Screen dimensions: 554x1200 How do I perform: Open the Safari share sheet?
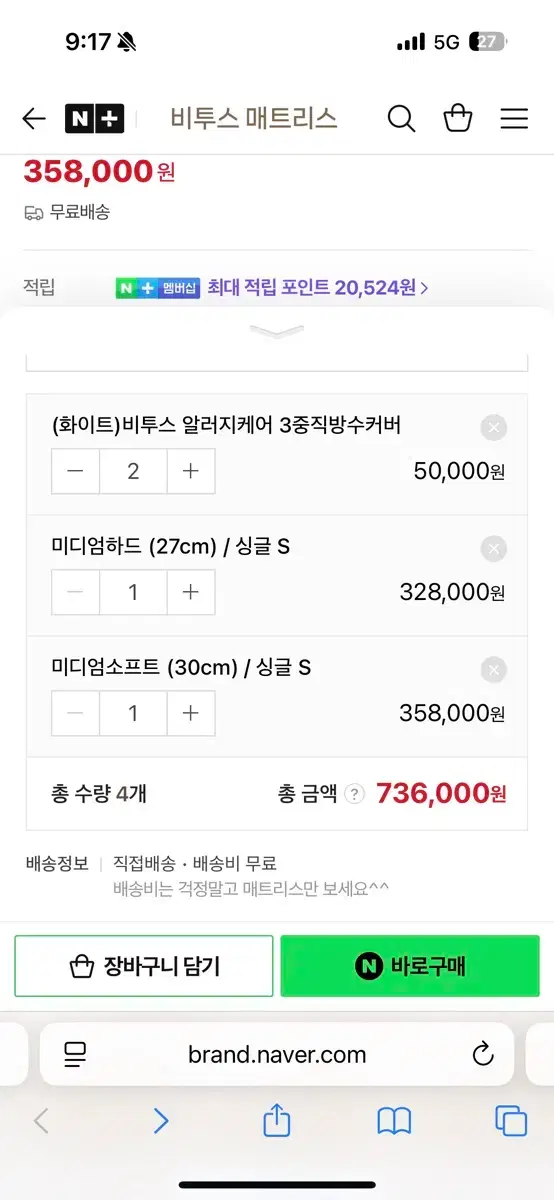(277, 1120)
